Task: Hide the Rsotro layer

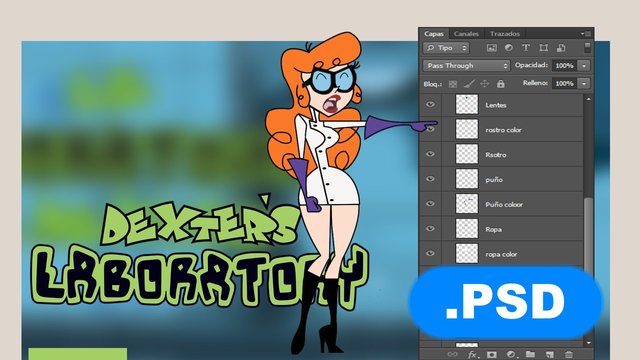Action: (430, 154)
